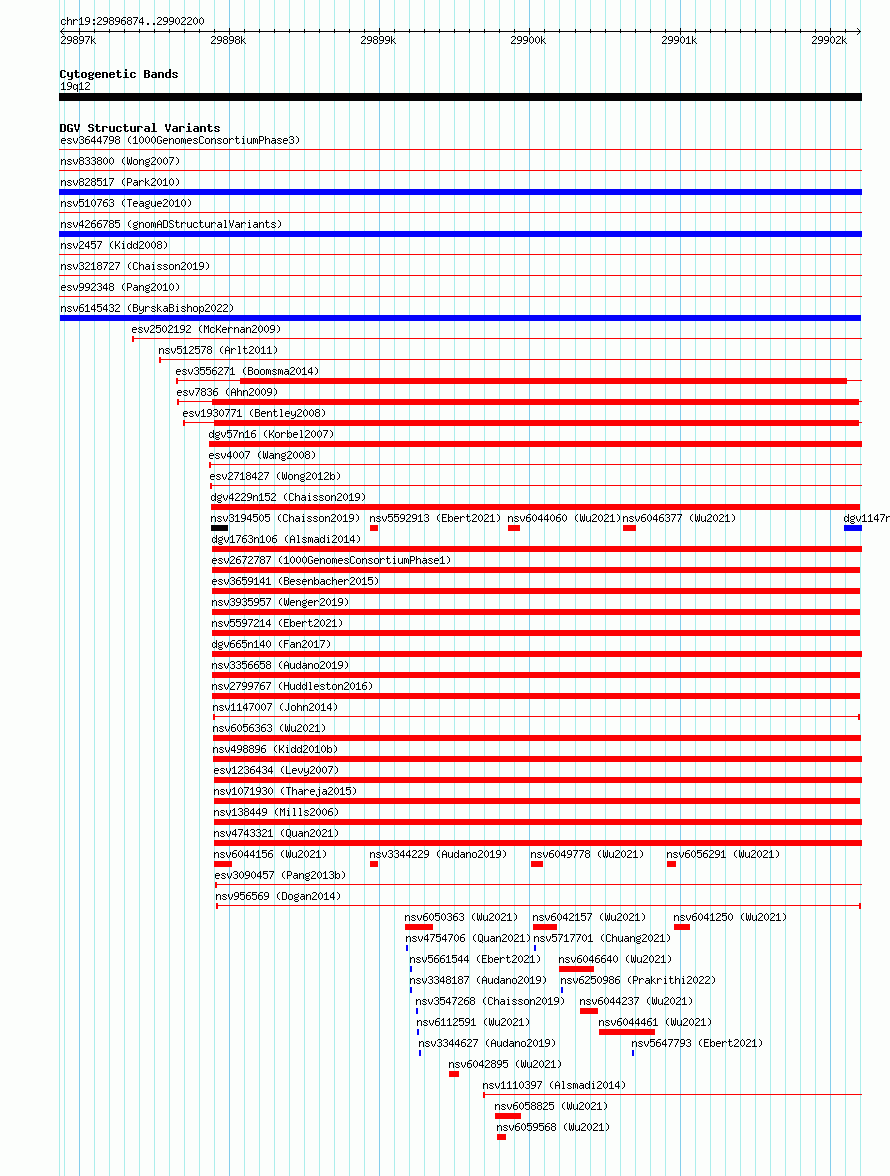This screenshot has height=1176, width=890.
Task: Select esv1930771 (Bentley2008) variant
Action: click(254, 413)
